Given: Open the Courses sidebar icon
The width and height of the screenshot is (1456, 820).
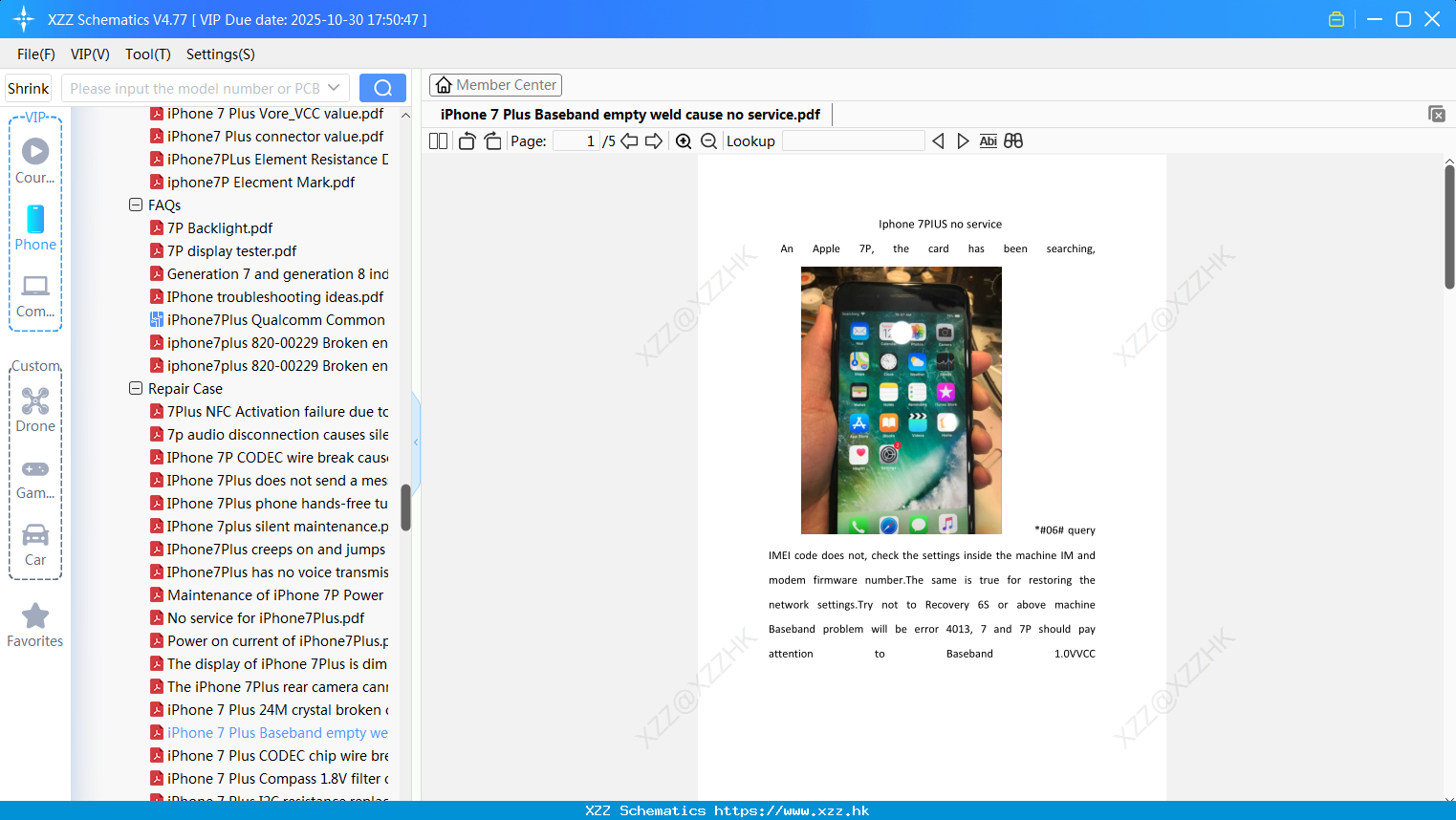Looking at the screenshot, I should pos(35,160).
